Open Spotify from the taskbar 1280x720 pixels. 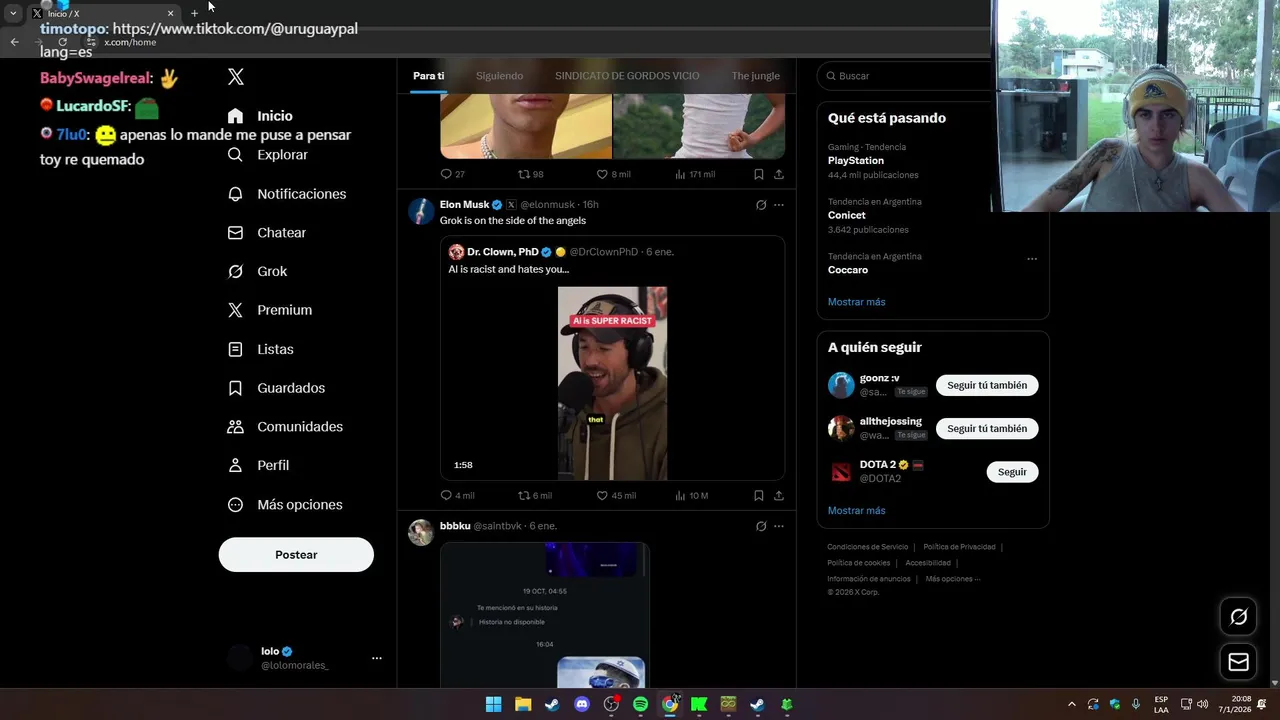(640, 704)
